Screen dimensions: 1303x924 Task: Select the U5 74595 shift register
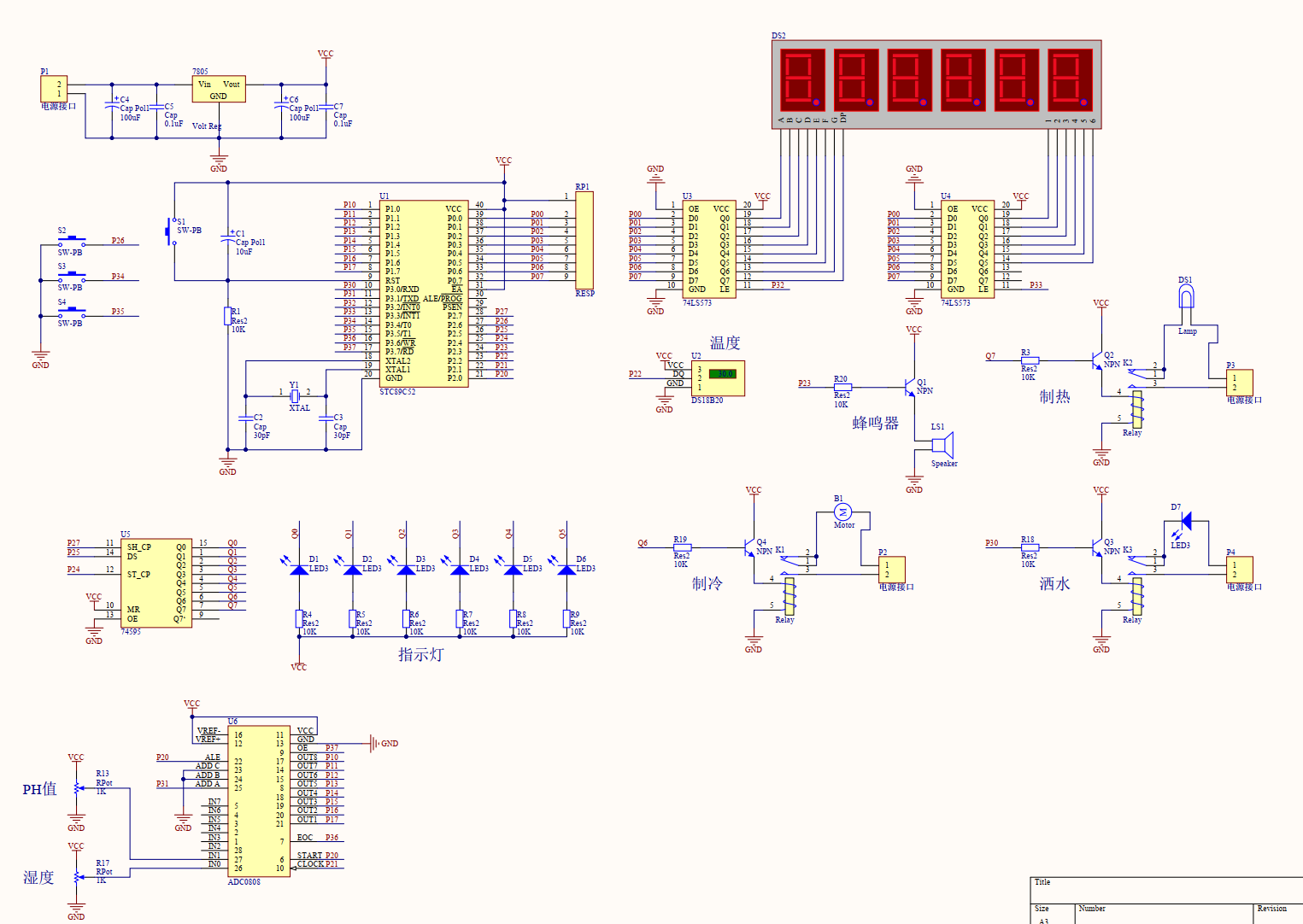pos(156,582)
